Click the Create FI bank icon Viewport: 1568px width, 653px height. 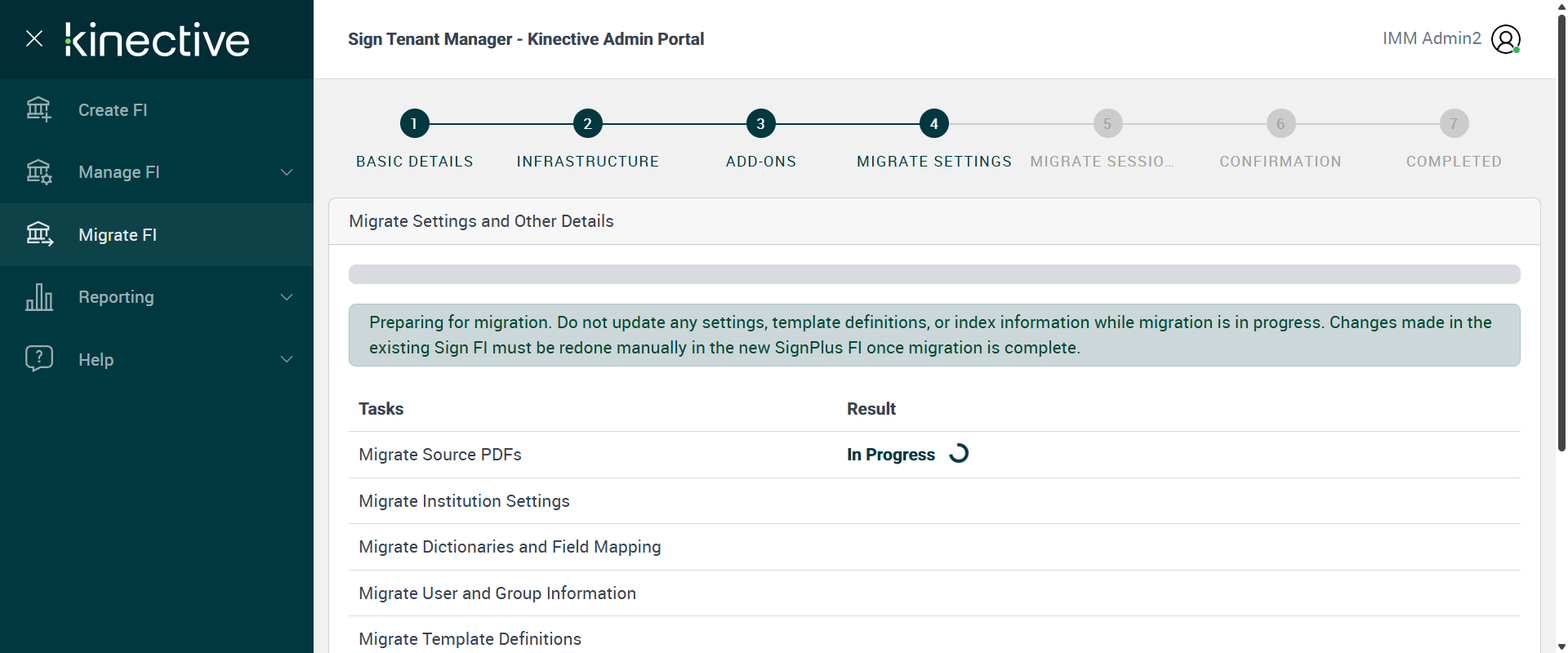38,109
